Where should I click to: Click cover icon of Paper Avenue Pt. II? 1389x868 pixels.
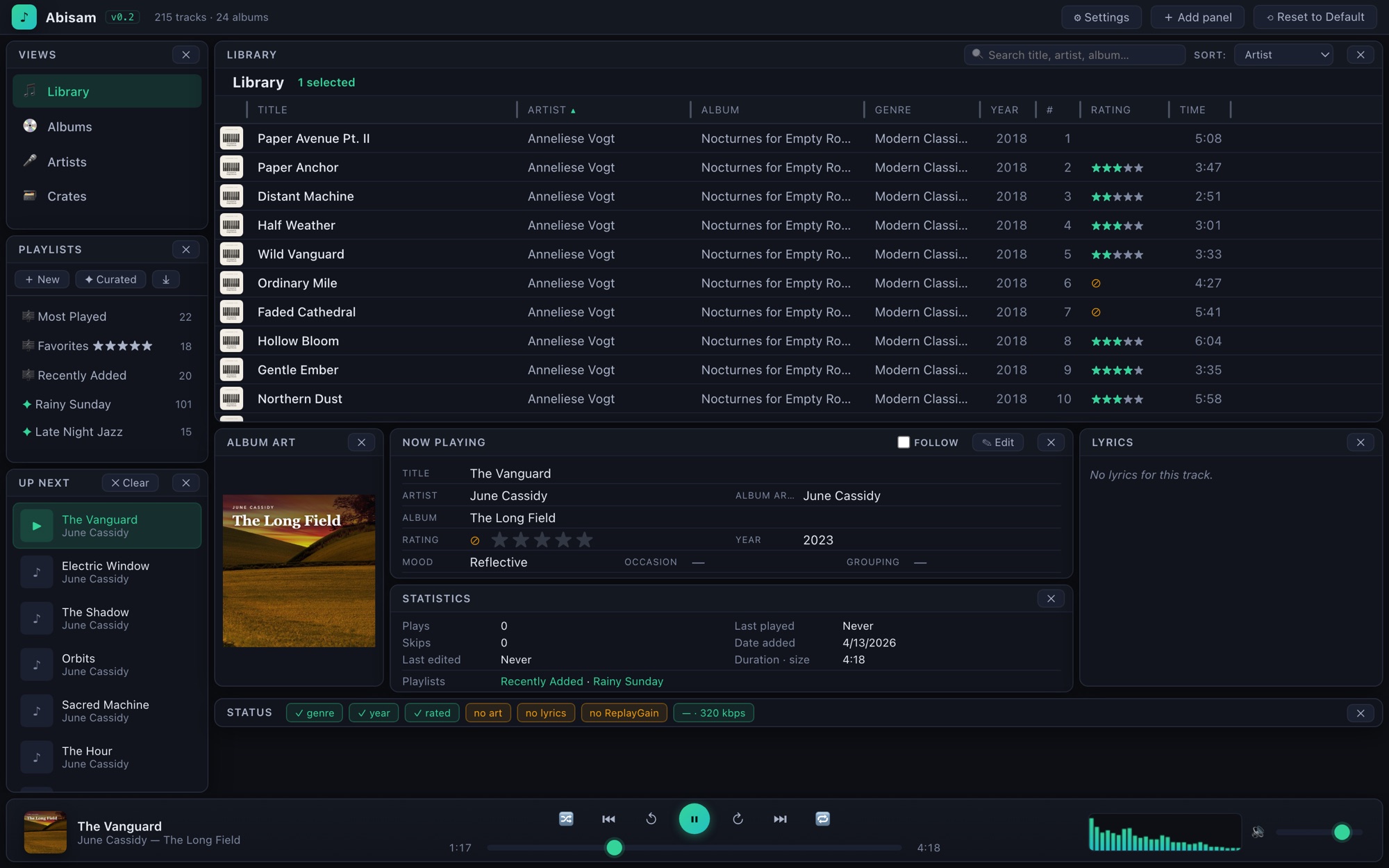231,138
